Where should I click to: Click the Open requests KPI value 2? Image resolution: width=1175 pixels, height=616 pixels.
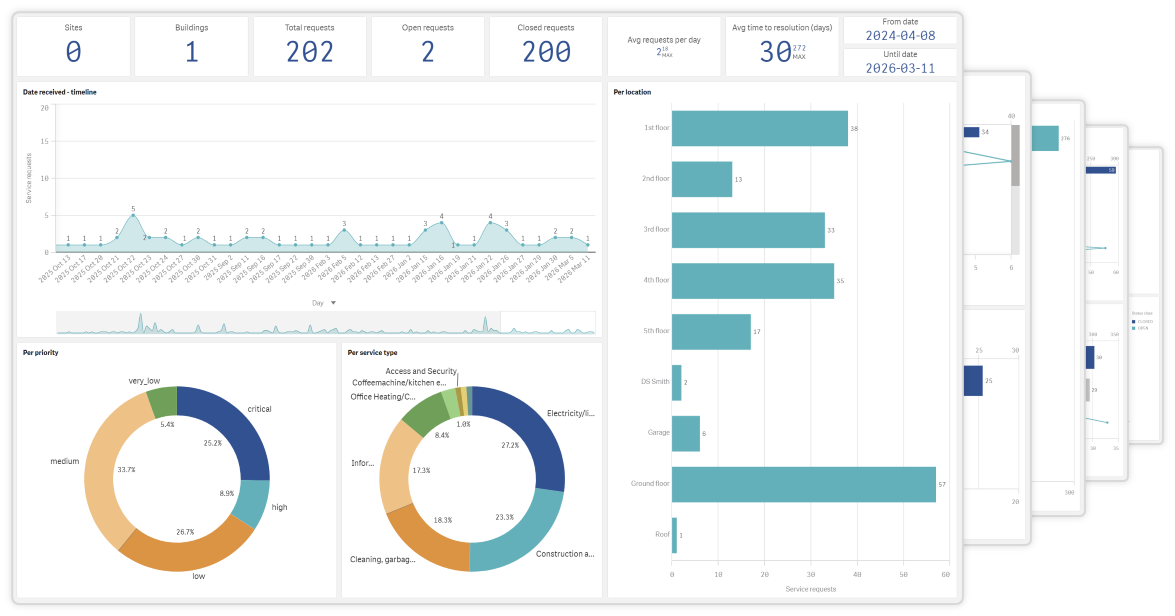click(428, 52)
